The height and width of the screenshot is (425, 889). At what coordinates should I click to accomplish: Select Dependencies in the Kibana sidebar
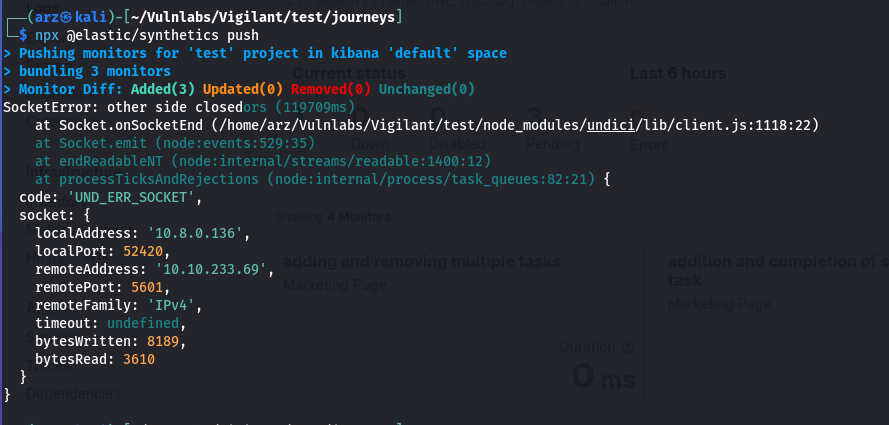(x=73, y=394)
